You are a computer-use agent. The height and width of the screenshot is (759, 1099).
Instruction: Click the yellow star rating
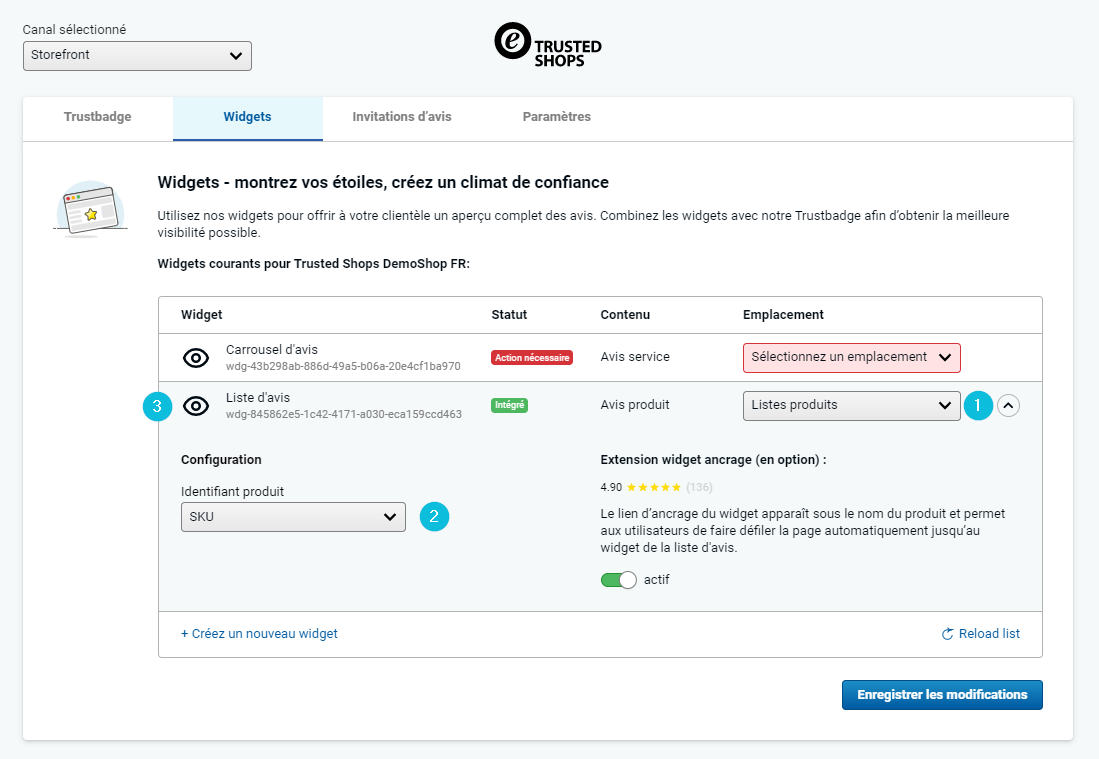[x=654, y=487]
